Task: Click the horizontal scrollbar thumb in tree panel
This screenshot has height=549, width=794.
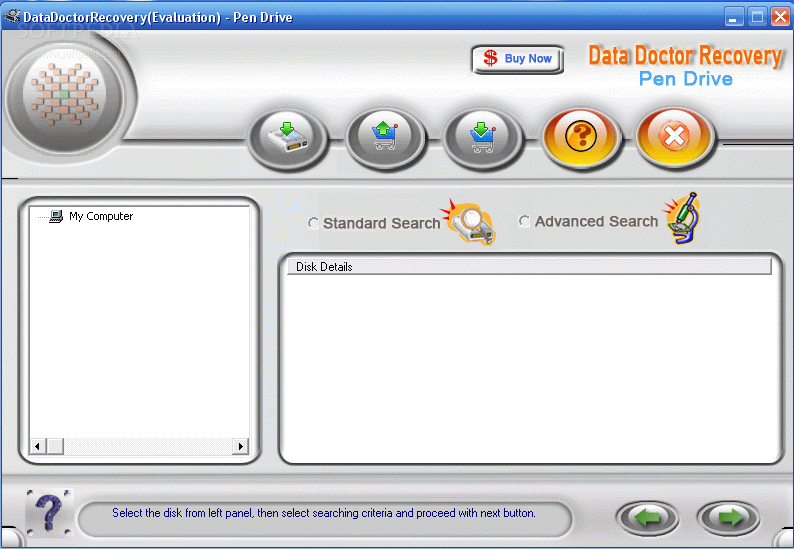Action: [x=55, y=446]
